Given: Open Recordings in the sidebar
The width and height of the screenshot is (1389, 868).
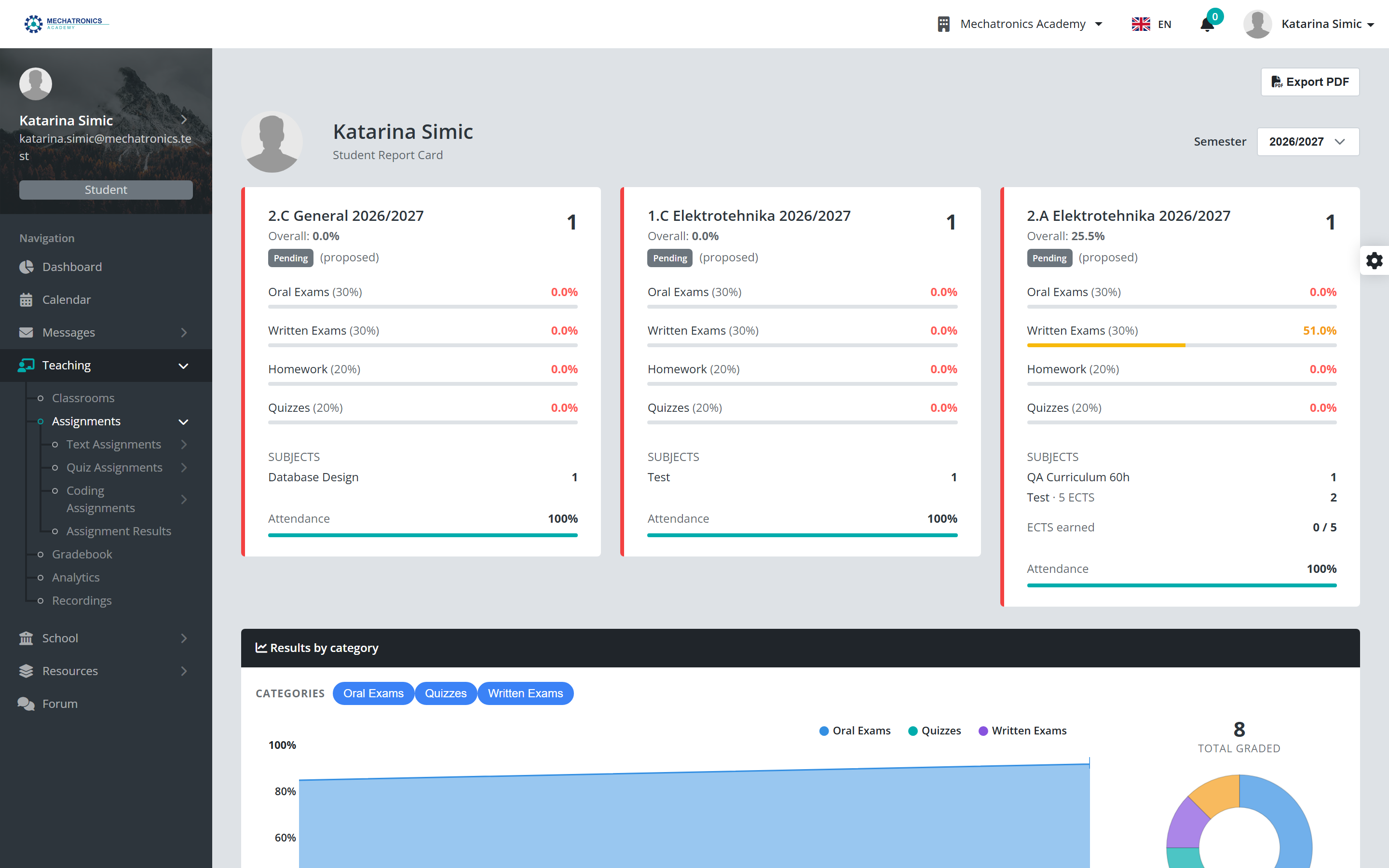Looking at the screenshot, I should point(82,600).
